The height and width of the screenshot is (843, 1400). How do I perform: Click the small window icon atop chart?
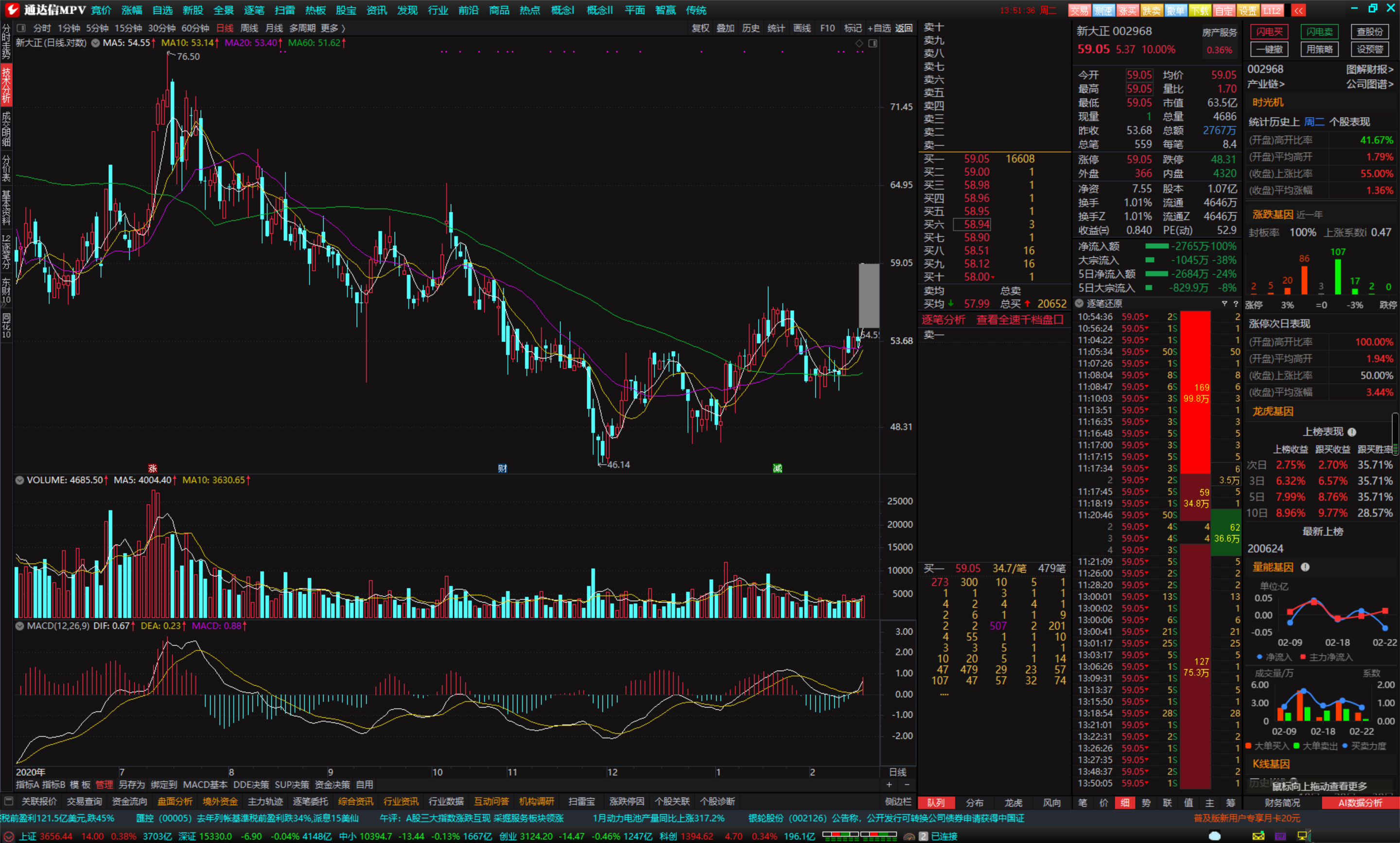pyautogui.click(x=873, y=43)
